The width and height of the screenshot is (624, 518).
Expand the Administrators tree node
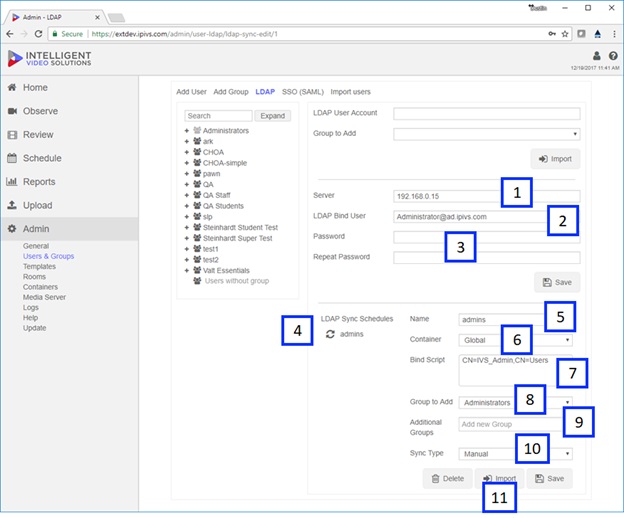pyautogui.click(x=187, y=130)
